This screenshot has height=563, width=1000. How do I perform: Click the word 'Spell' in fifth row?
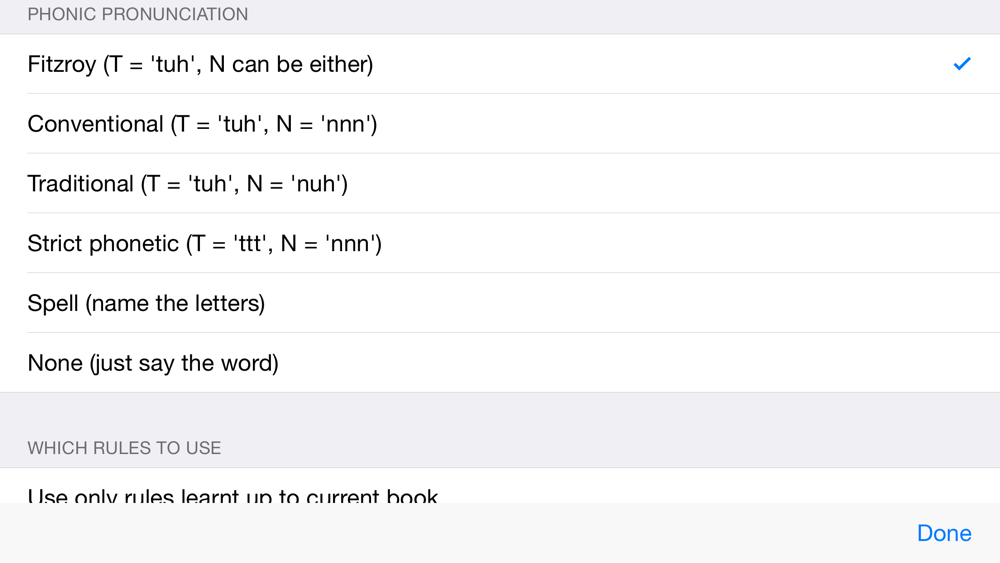click(x=53, y=303)
